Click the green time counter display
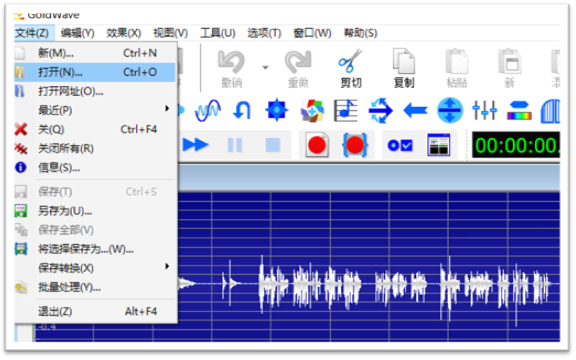Screen dimensions: 576x360 pyautogui.click(x=516, y=145)
